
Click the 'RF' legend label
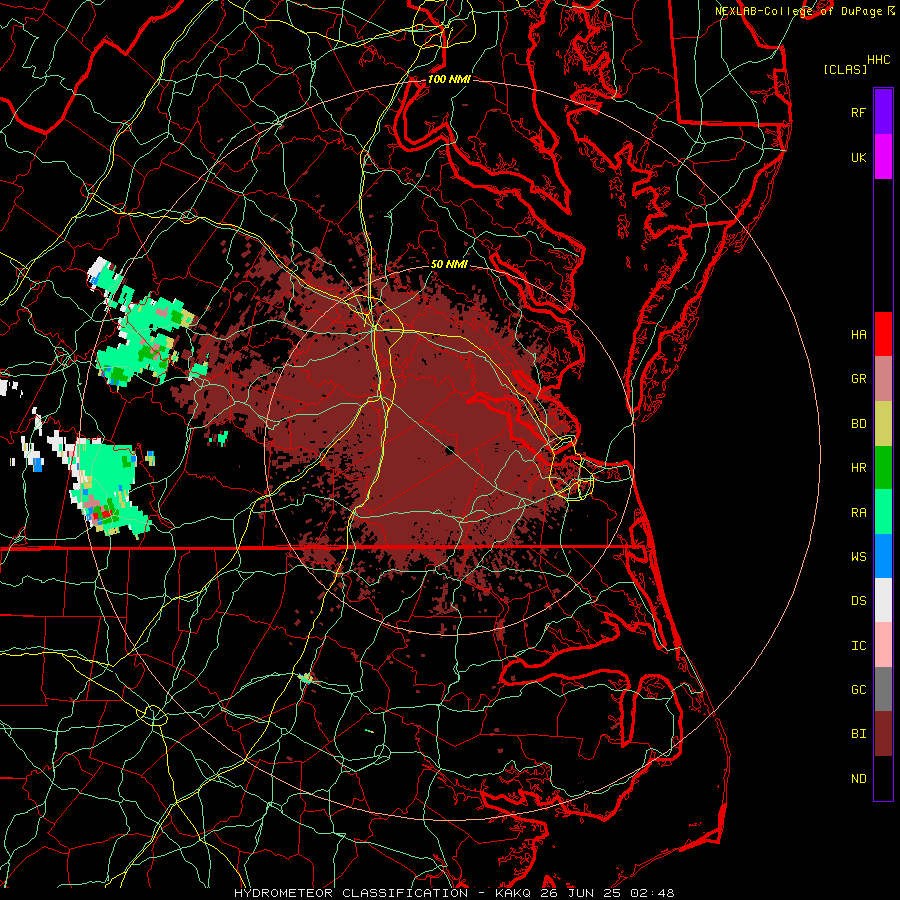click(x=858, y=112)
